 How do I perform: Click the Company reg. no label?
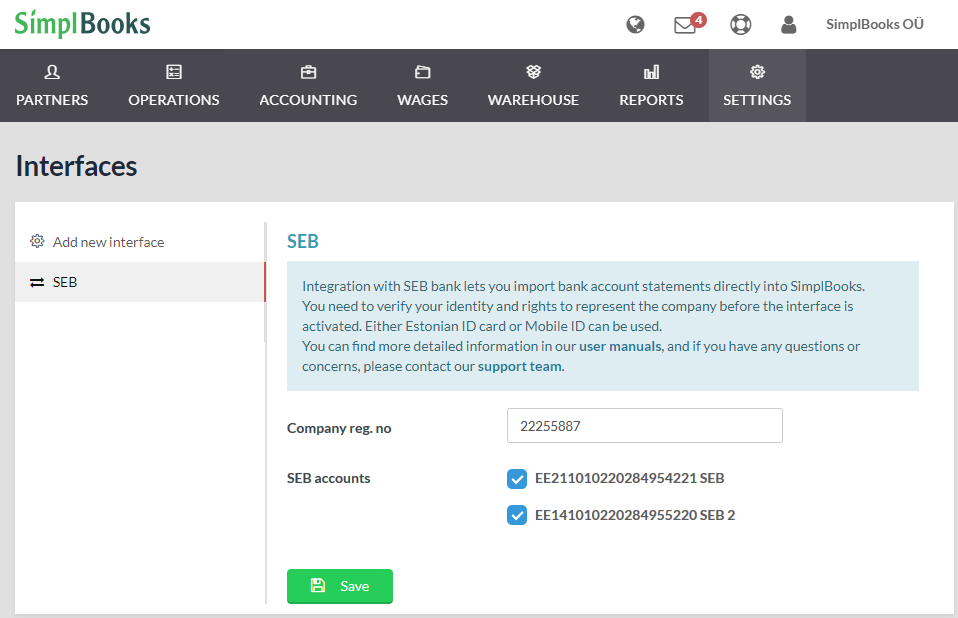point(339,428)
